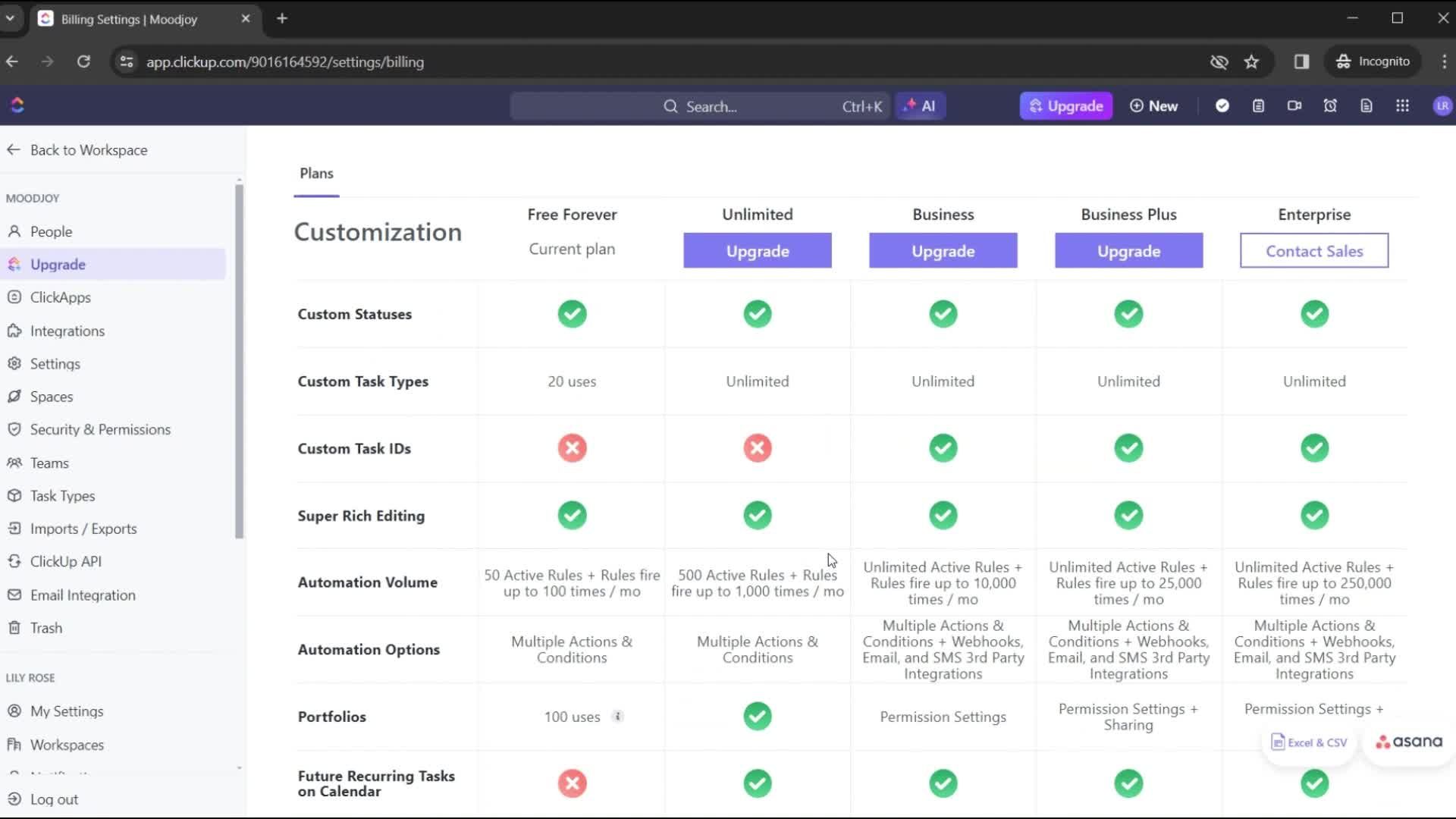Click the sidebar scroll down arrow
This screenshot has height=819, width=1456.
pyautogui.click(x=240, y=768)
